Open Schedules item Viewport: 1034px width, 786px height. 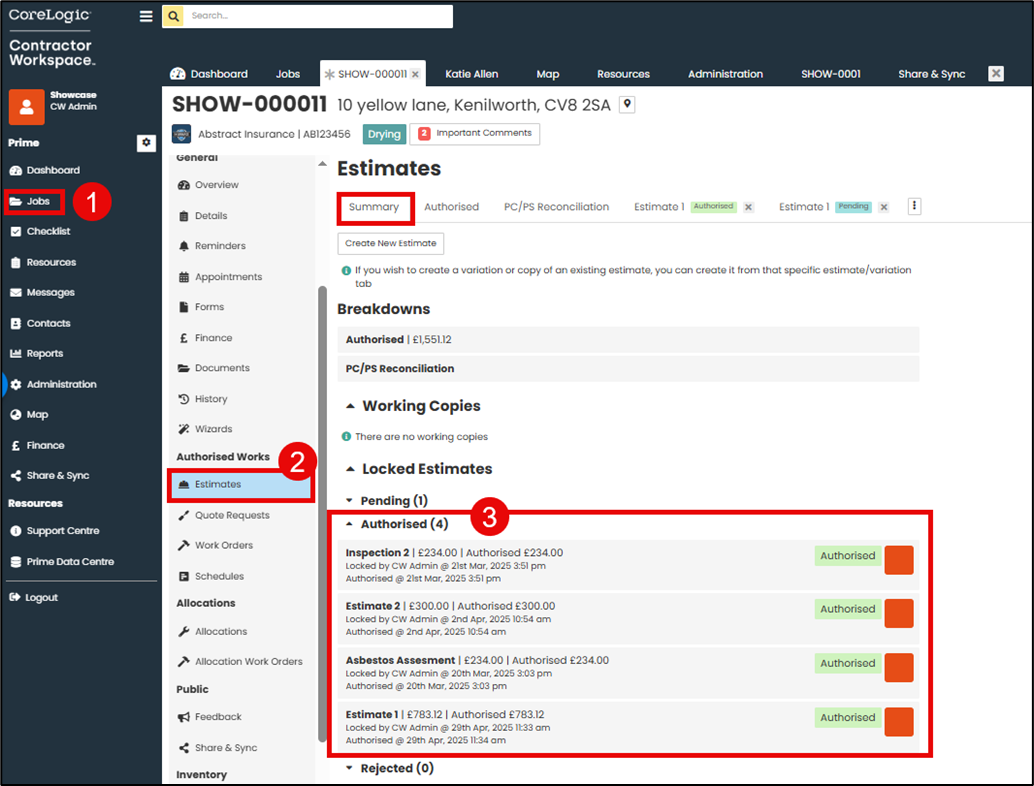[x=211, y=576]
